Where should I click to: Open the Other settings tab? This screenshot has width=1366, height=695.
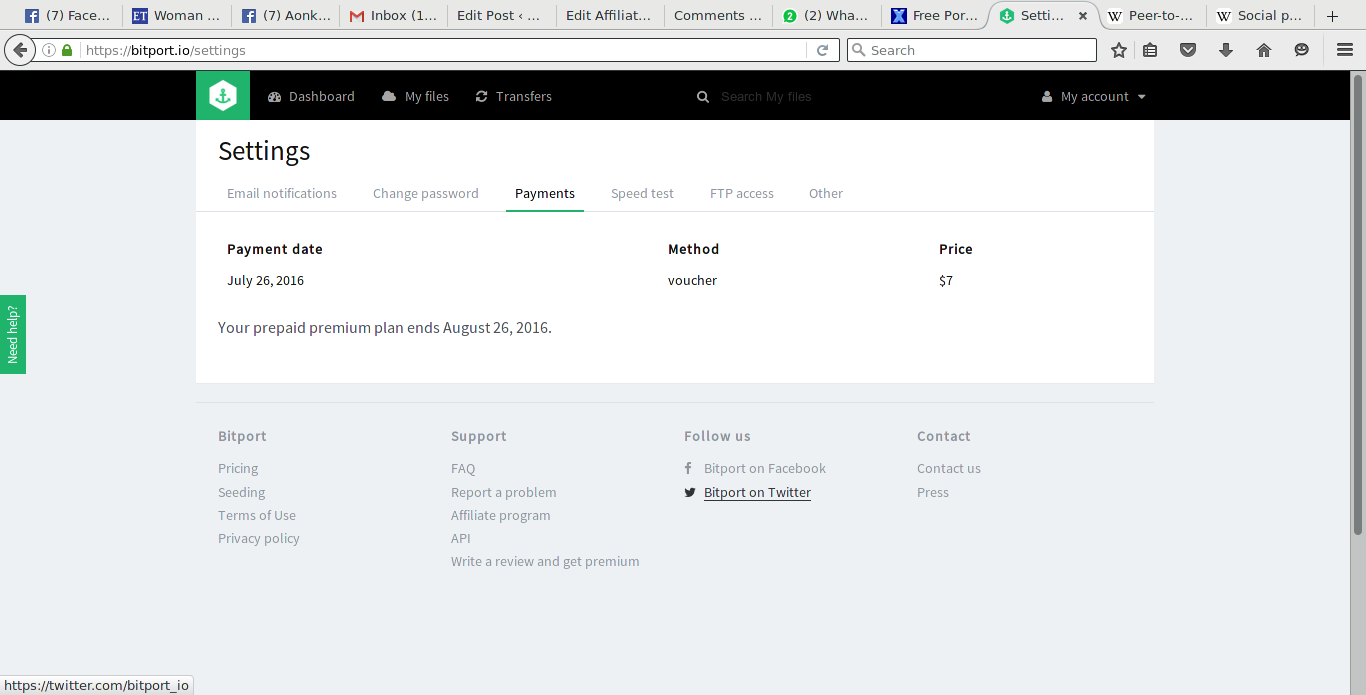(826, 193)
